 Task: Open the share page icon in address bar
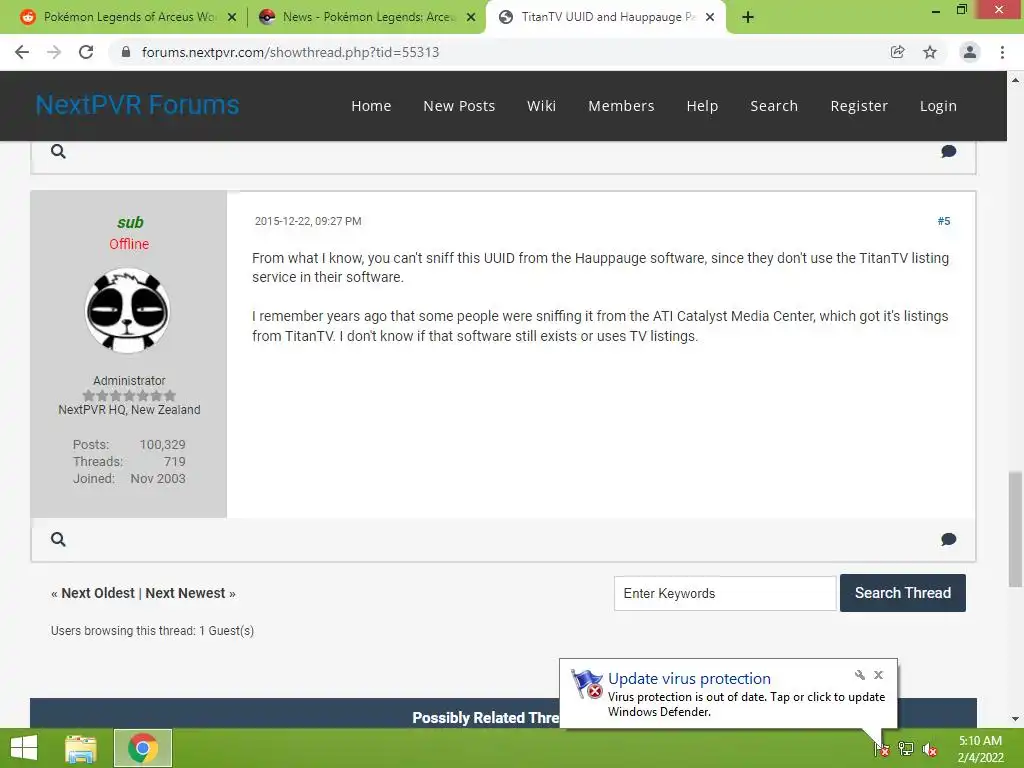tap(897, 52)
